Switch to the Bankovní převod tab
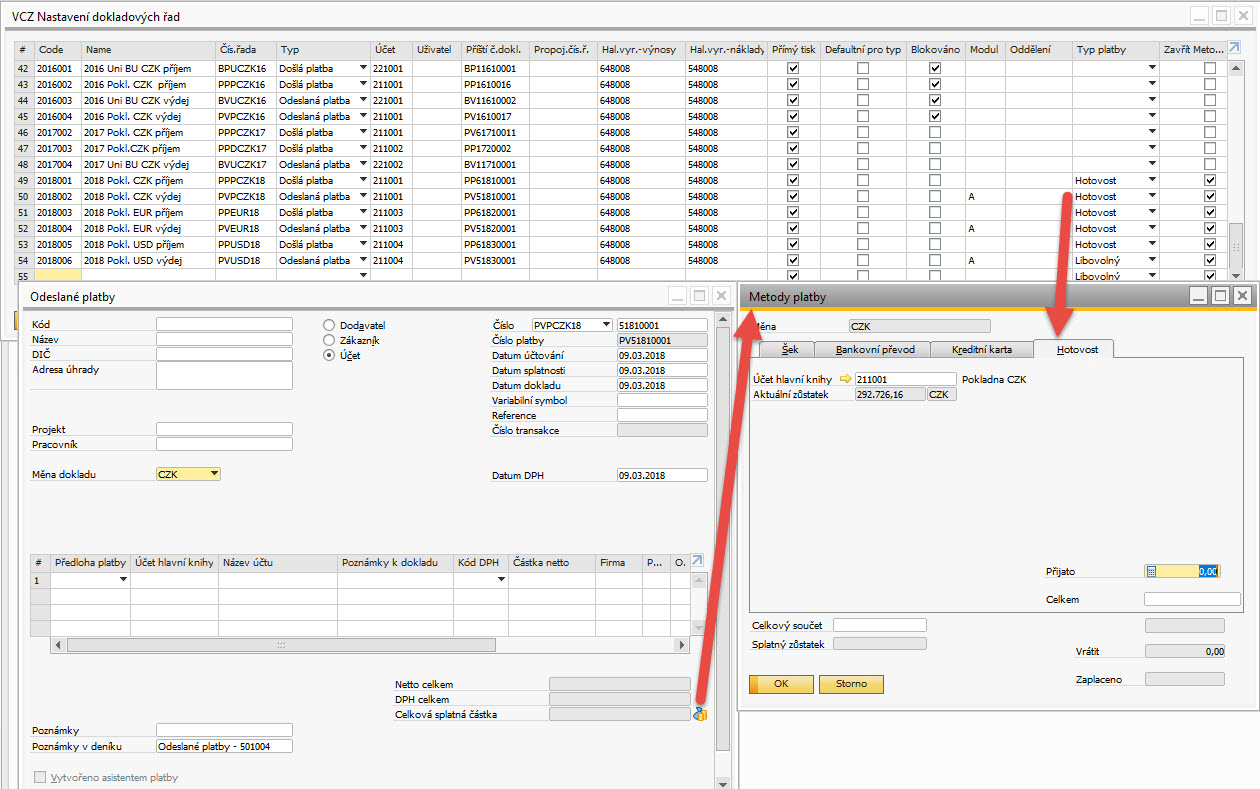This screenshot has height=789, width=1260. tap(874, 349)
